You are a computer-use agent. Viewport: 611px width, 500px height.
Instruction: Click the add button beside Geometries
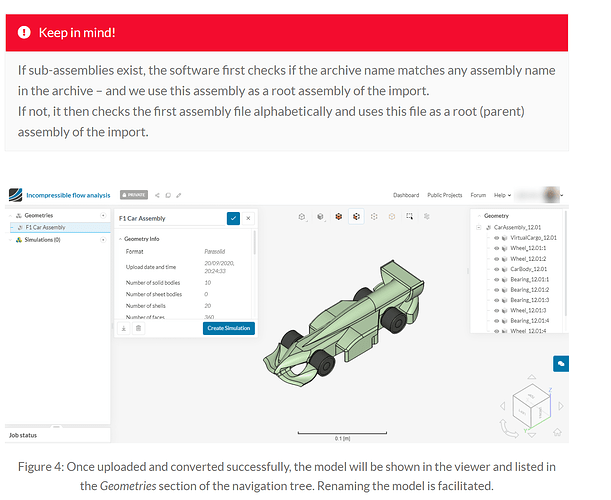(x=103, y=216)
